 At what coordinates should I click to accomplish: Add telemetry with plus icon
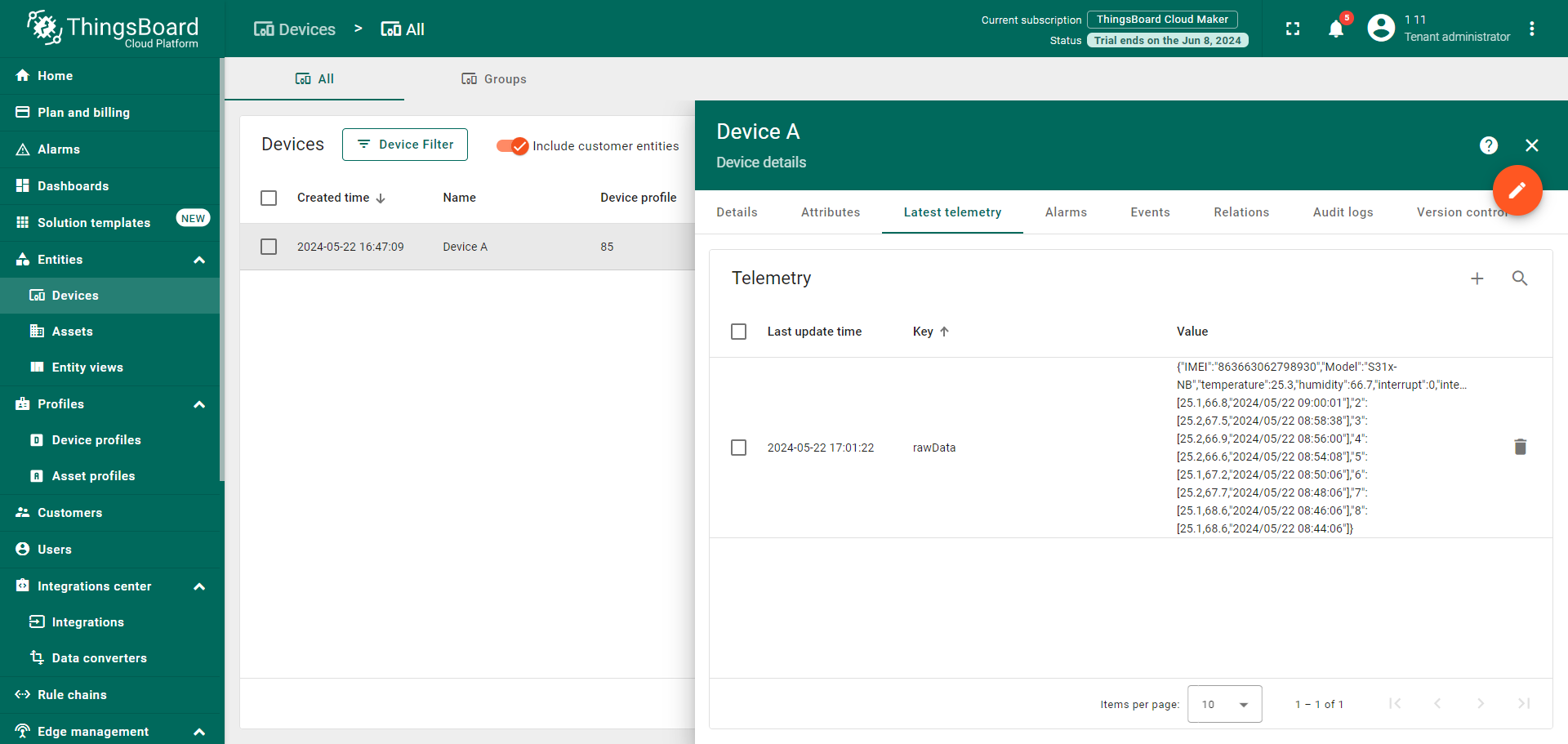coord(1477,278)
